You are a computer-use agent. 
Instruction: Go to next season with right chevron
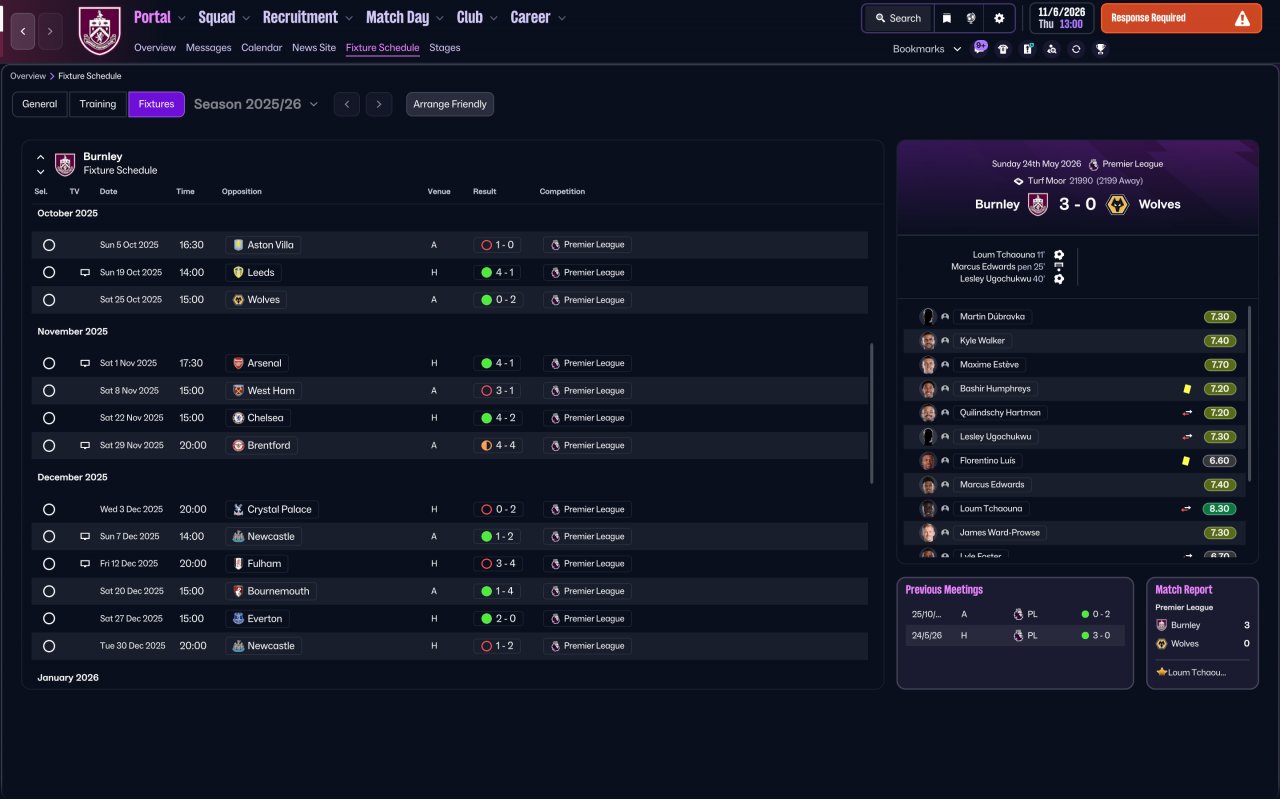[x=378, y=104]
